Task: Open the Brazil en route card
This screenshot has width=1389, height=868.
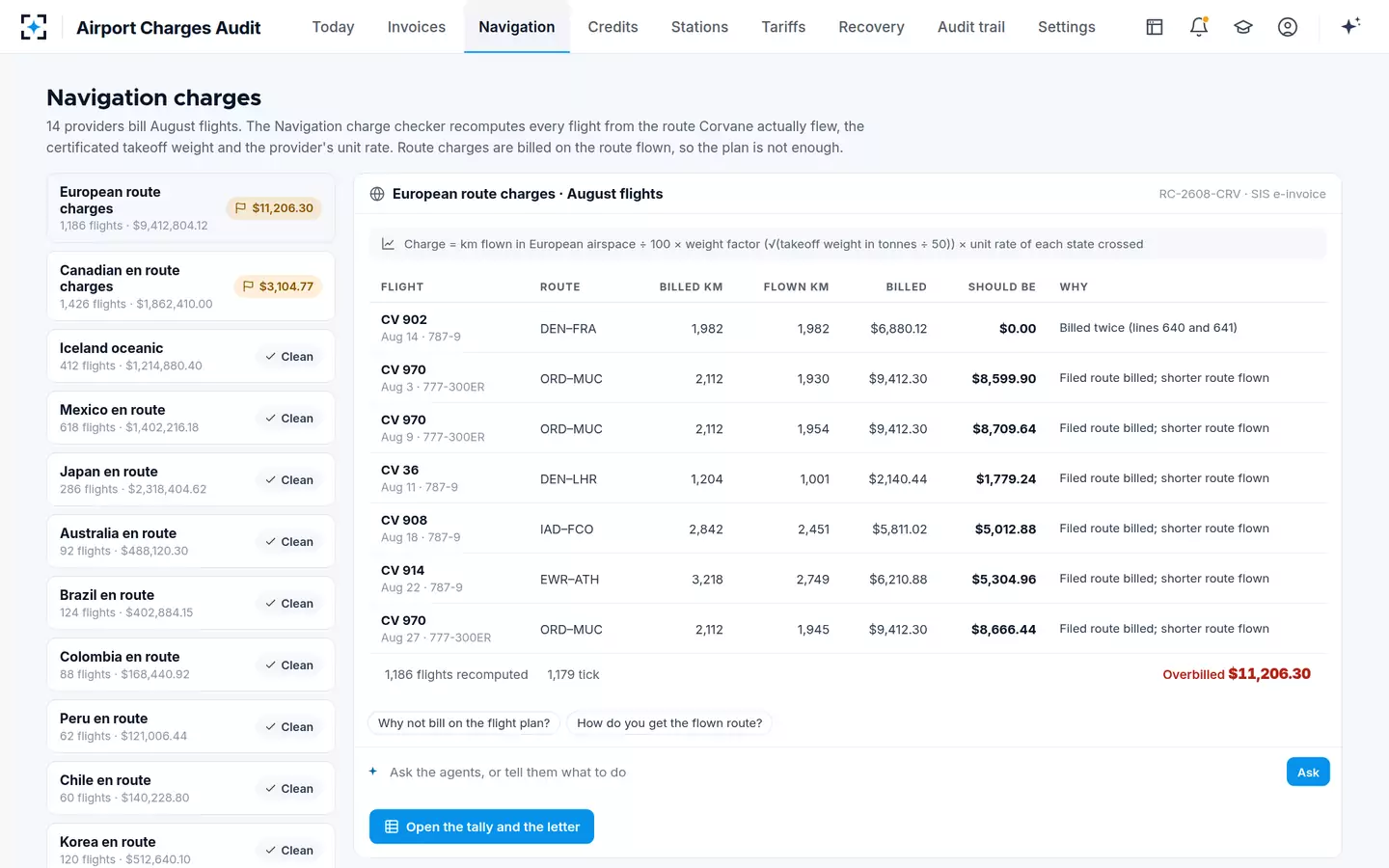Action: (191, 603)
